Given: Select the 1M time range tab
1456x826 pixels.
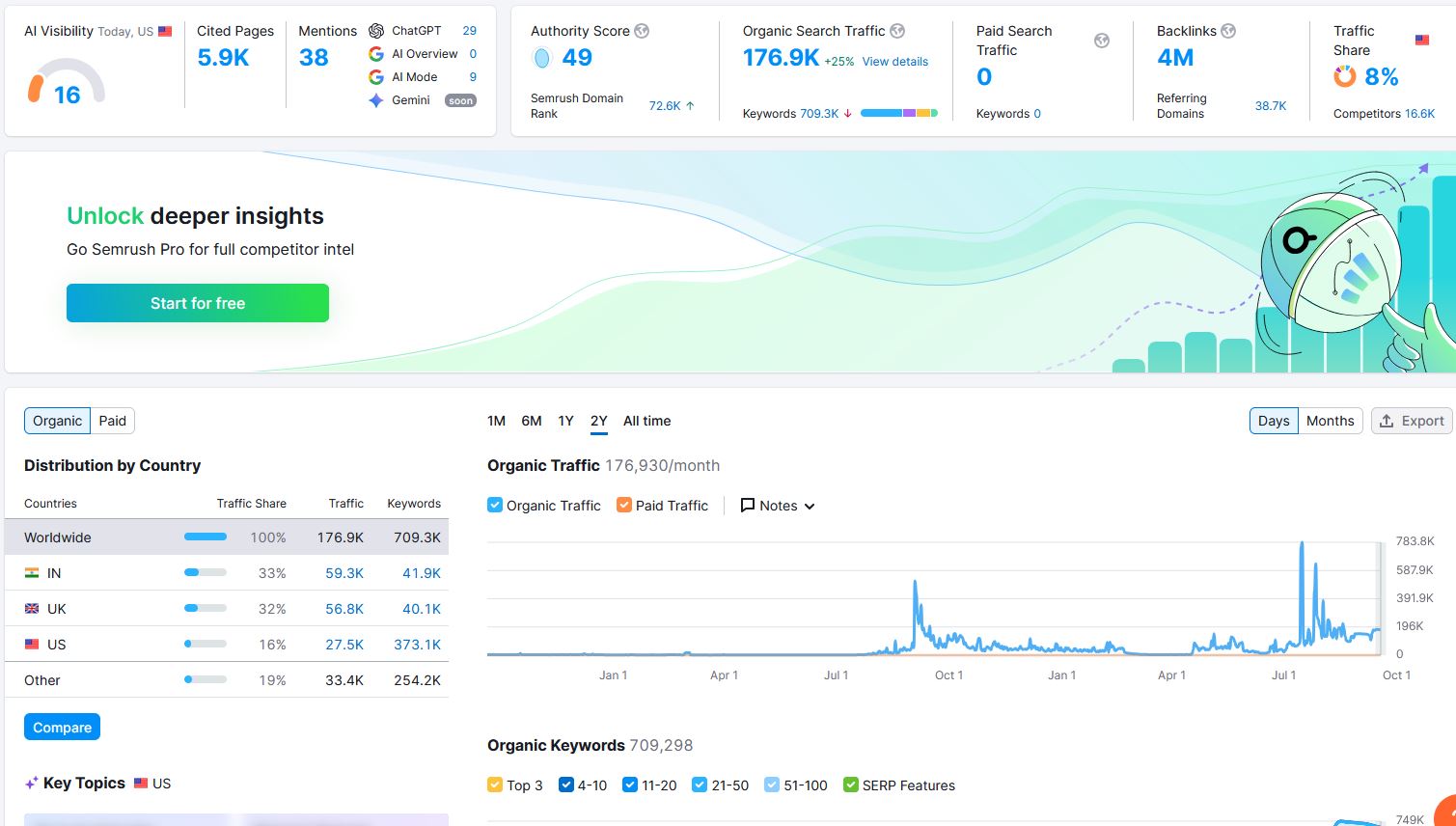Looking at the screenshot, I should (x=497, y=421).
